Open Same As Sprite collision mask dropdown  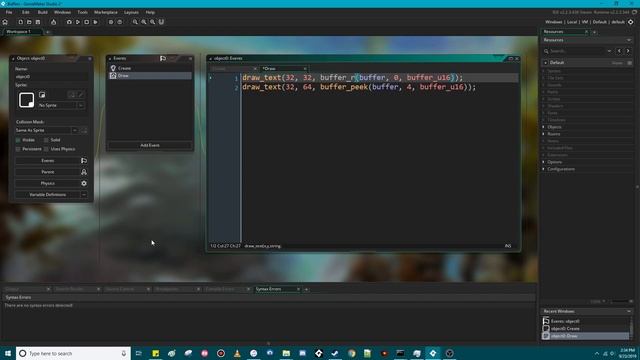(x=75, y=130)
